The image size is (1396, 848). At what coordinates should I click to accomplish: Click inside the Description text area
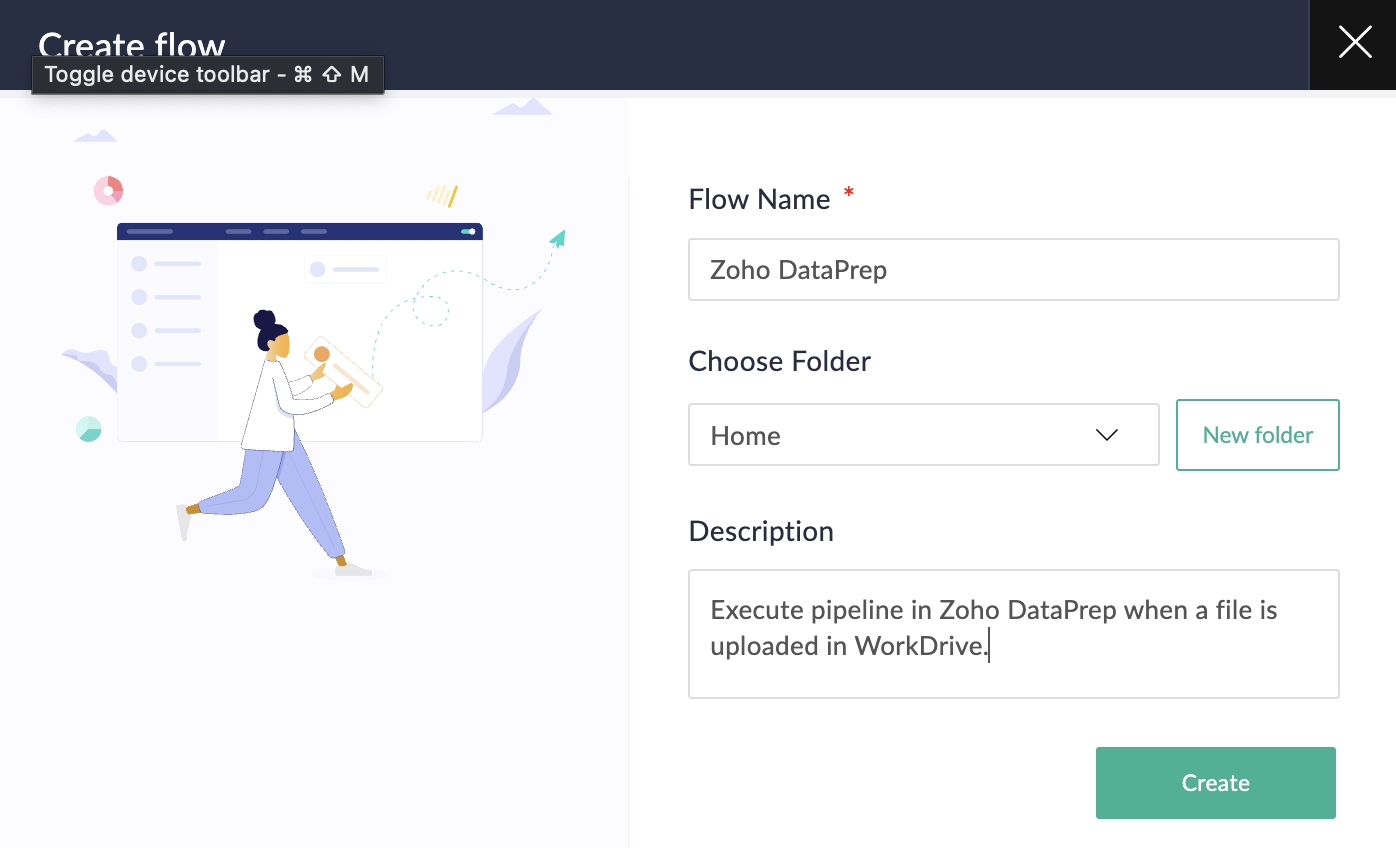(1014, 634)
